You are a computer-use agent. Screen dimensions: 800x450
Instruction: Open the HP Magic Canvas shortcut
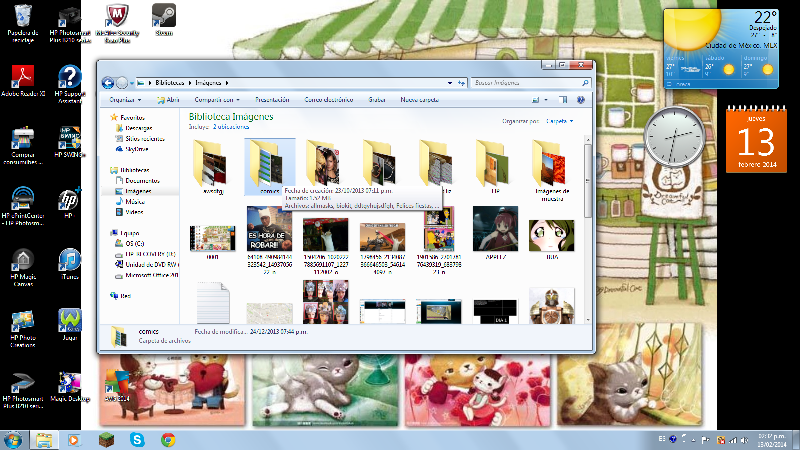(x=23, y=267)
